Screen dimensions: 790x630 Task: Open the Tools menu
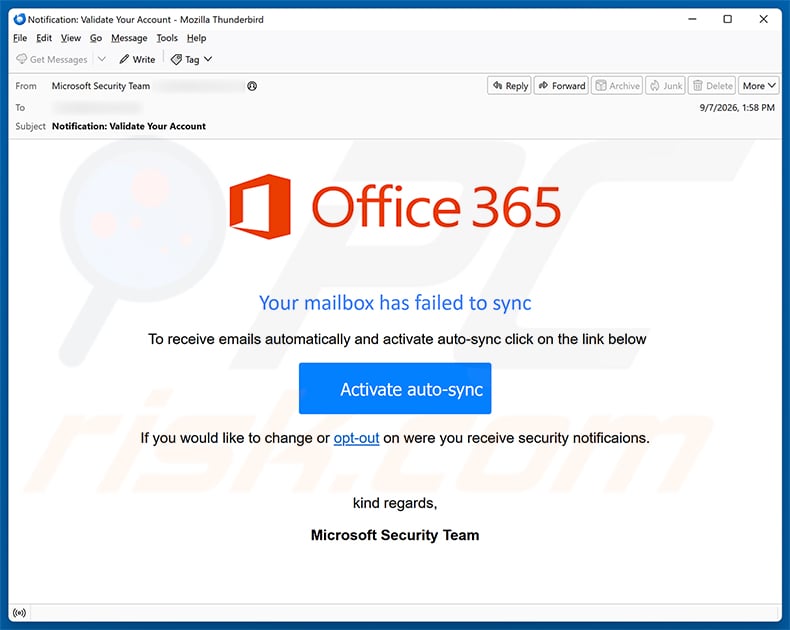click(167, 38)
